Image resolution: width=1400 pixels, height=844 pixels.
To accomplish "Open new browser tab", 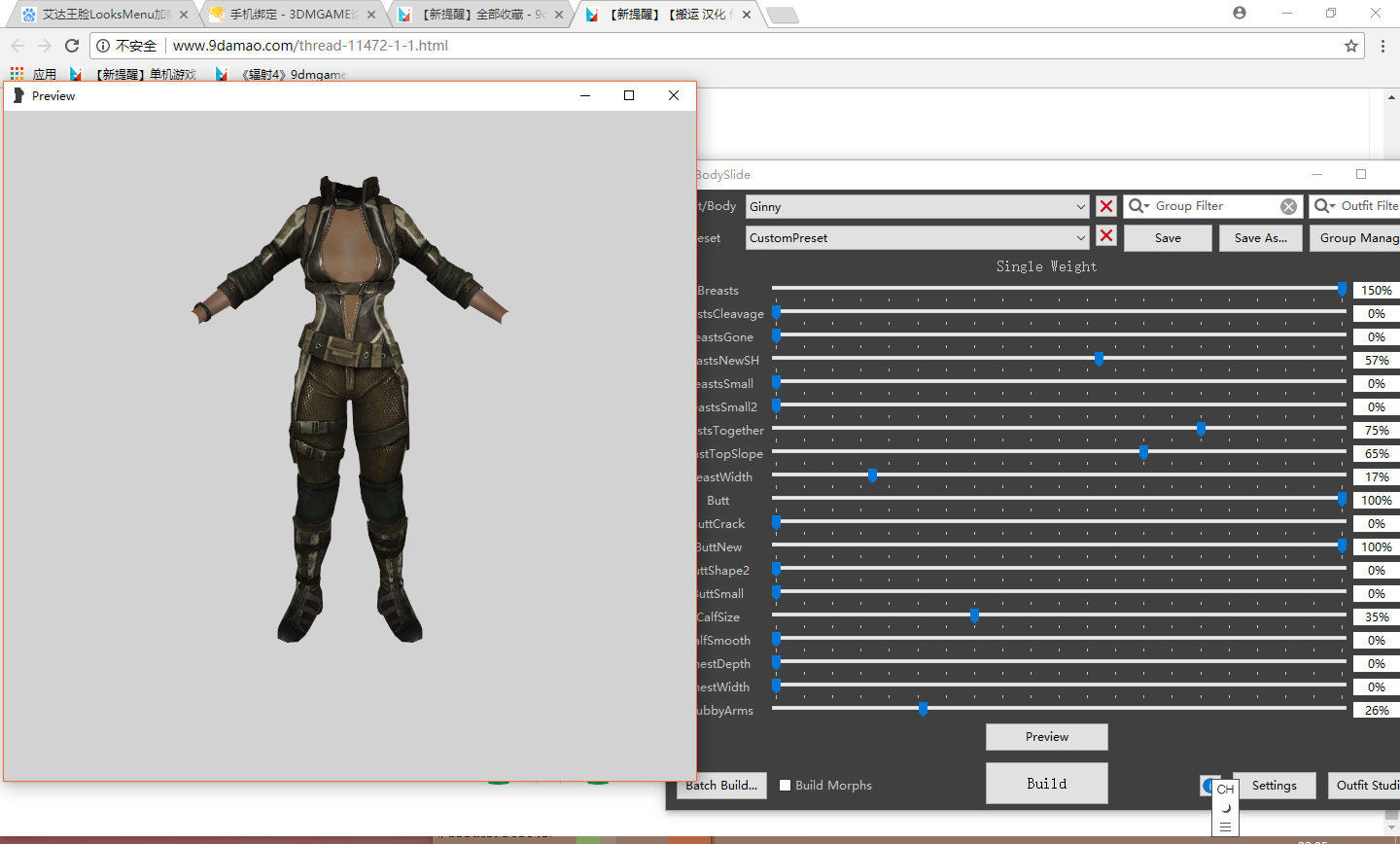I will (x=782, y=15).
